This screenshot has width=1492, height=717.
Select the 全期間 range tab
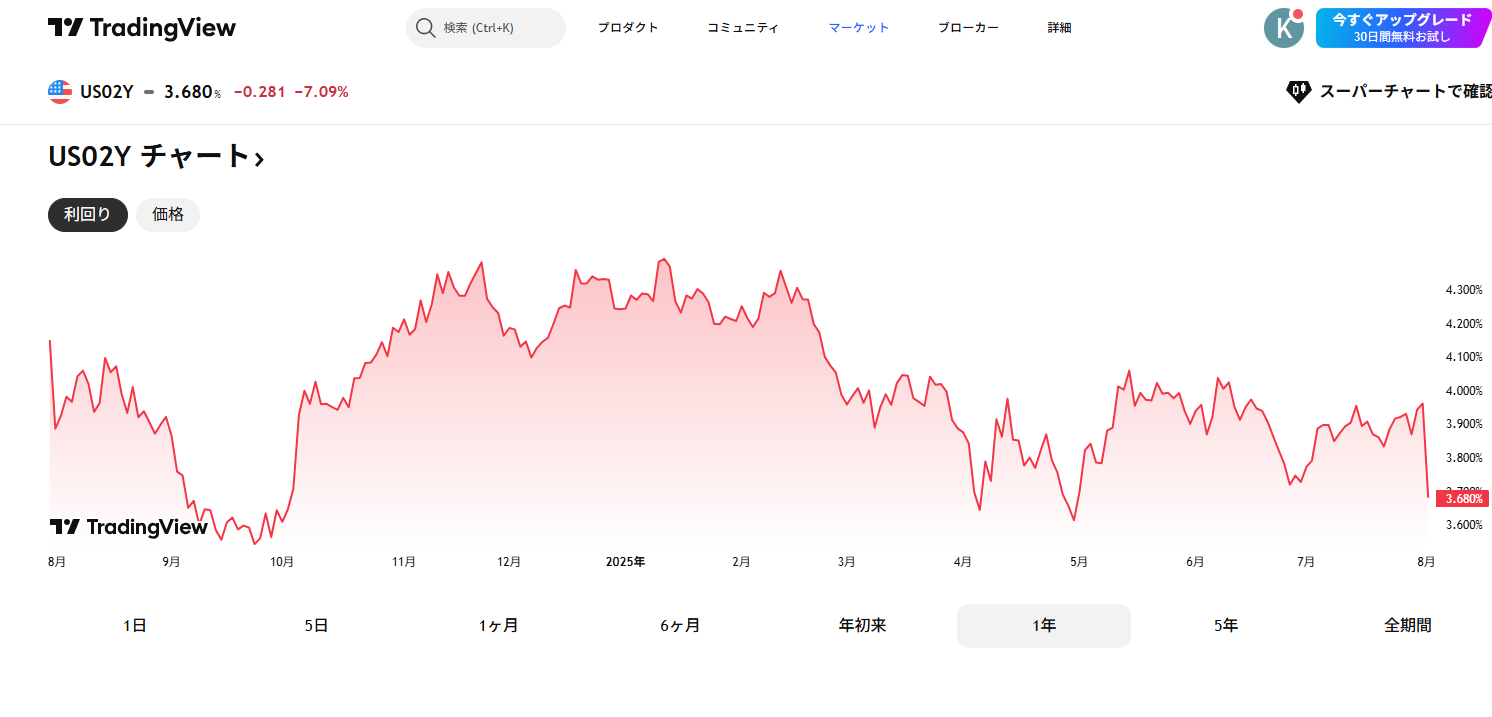tap(1407, 626)
